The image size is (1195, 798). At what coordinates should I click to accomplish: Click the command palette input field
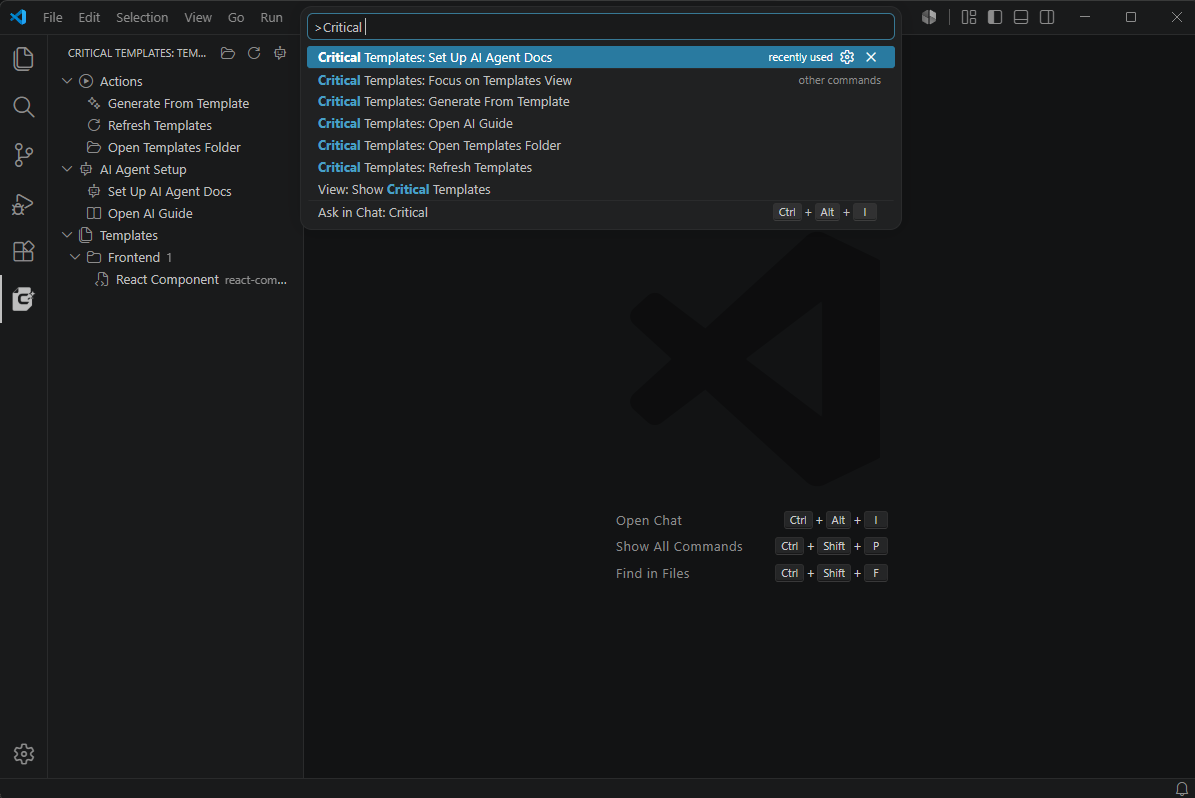tap(601, 27)
